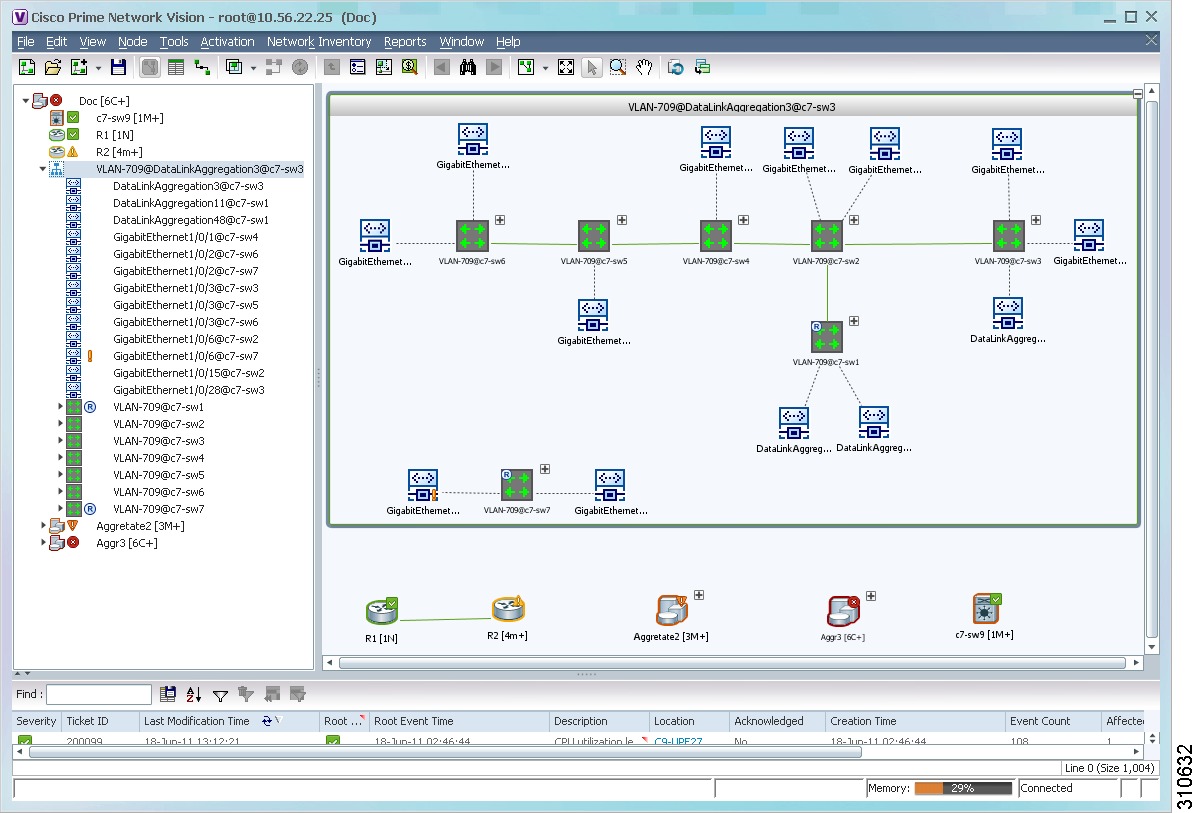This screenshot has width=1195, height=813.
Task: Open the Network Inventory menu
Action: click(x=319, y=42)
